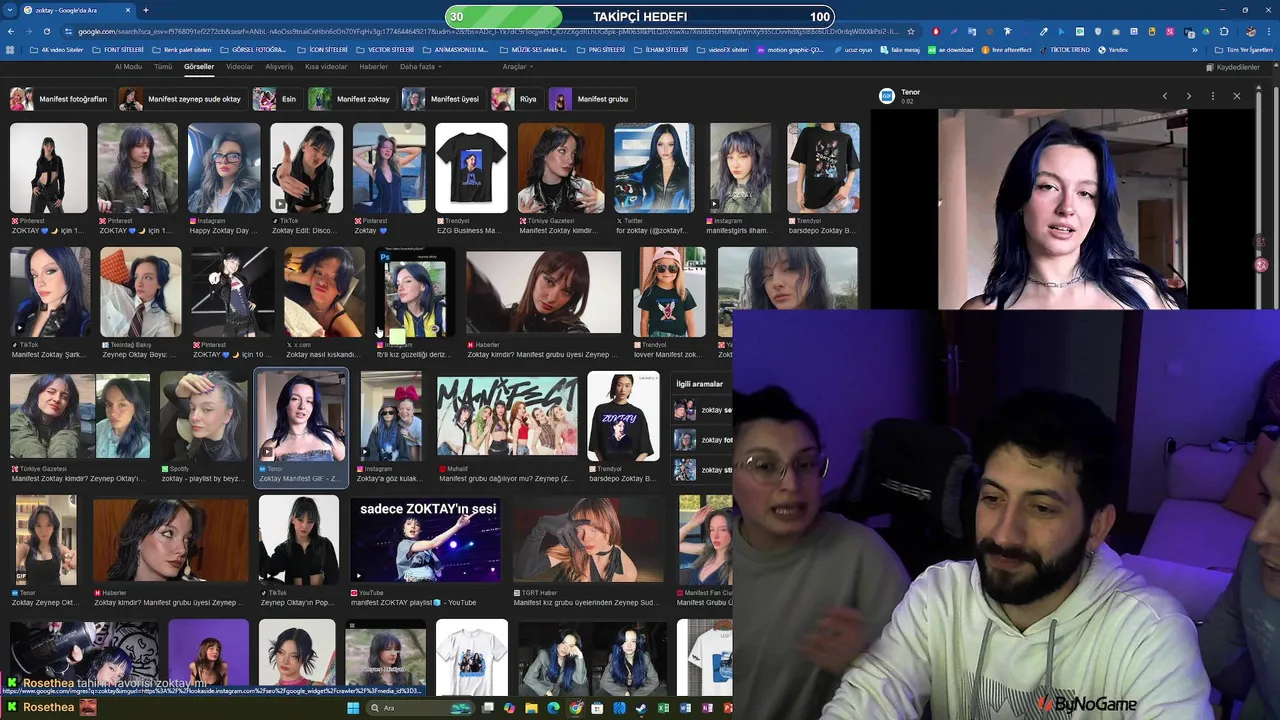Open Word from the taskbar

point(685,708)
